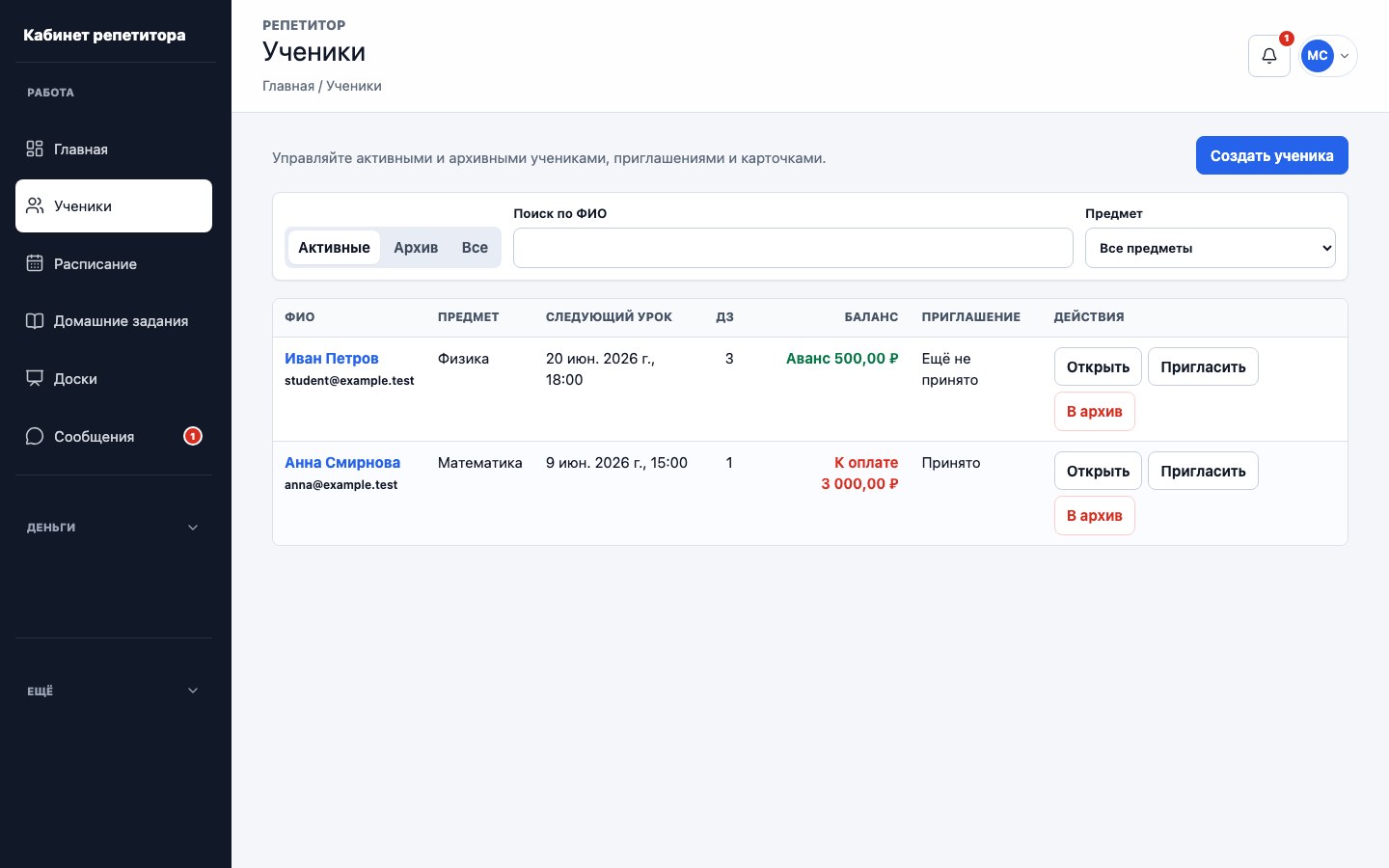Click the К оплате 3 000,00 ₽ balance
Screen dimensions: 1389x868
tap(859, 473)
